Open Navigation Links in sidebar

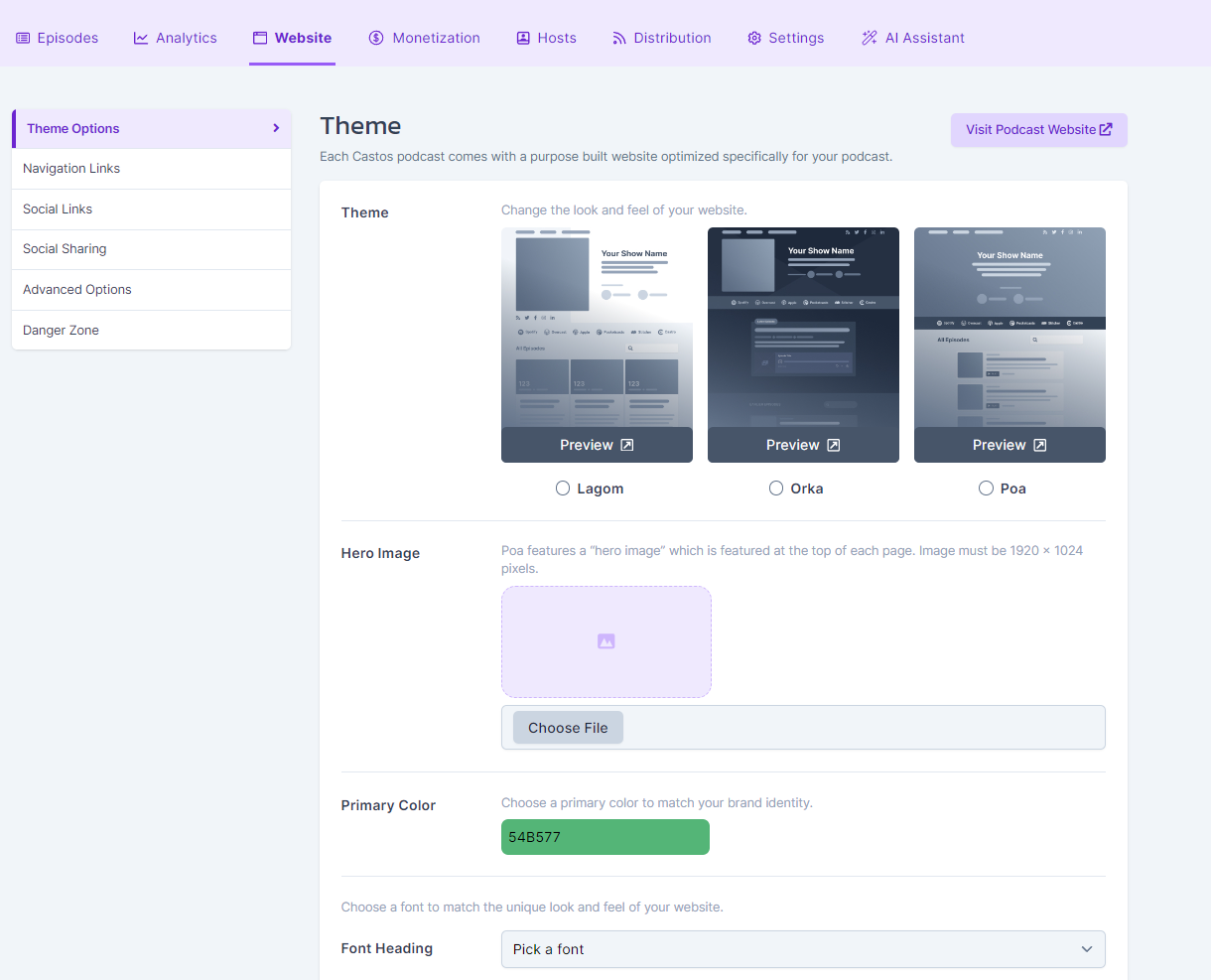pos(152,169)
